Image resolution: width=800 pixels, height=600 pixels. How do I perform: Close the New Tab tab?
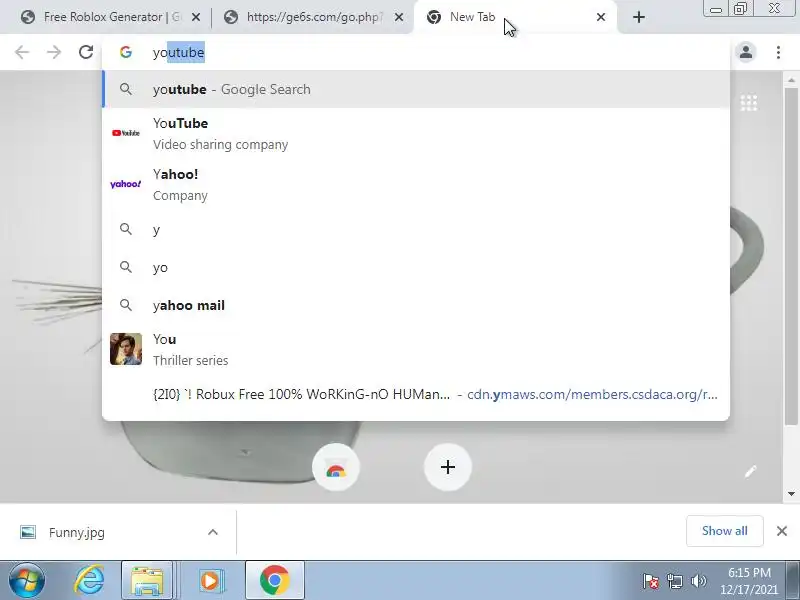point(601,17)
